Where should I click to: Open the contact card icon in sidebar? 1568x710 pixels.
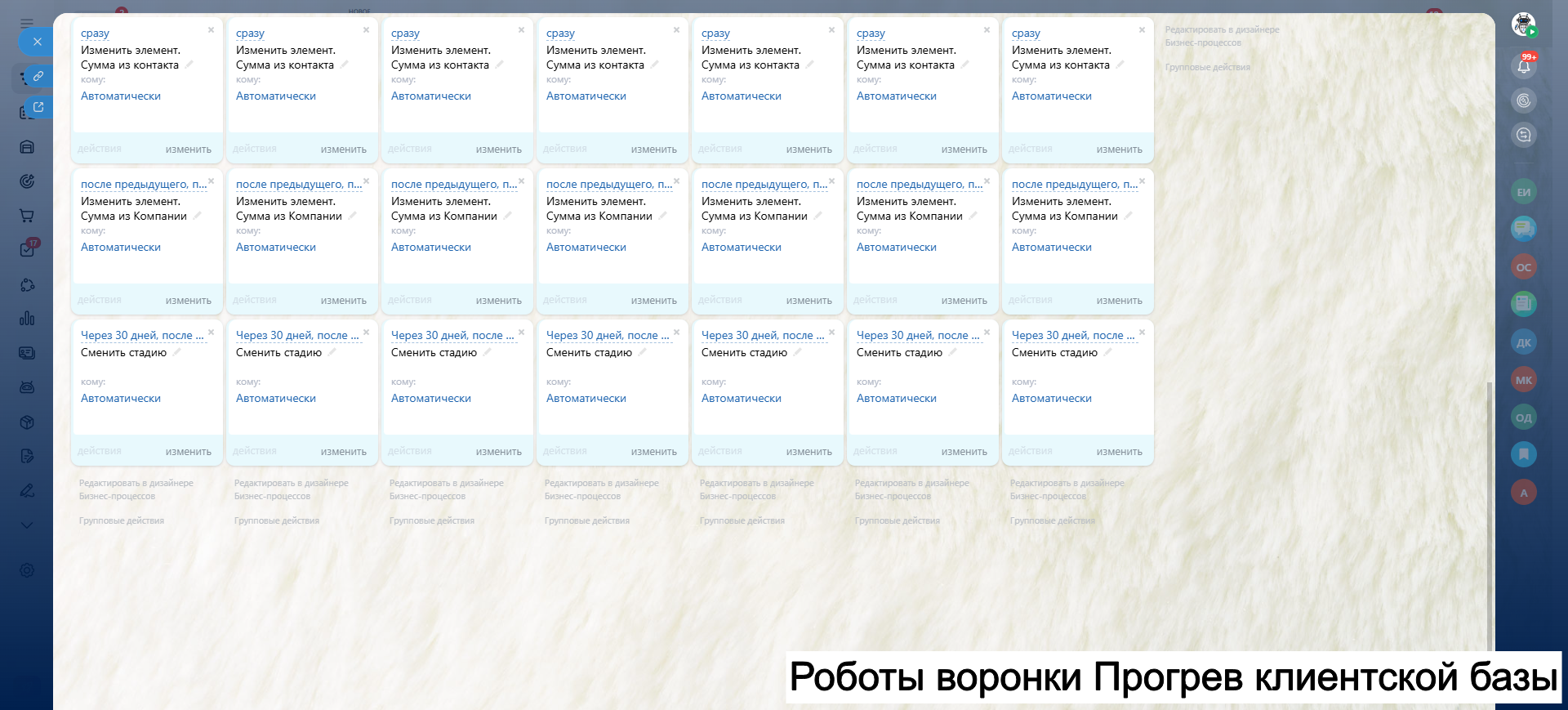click(x=27, y=353)
